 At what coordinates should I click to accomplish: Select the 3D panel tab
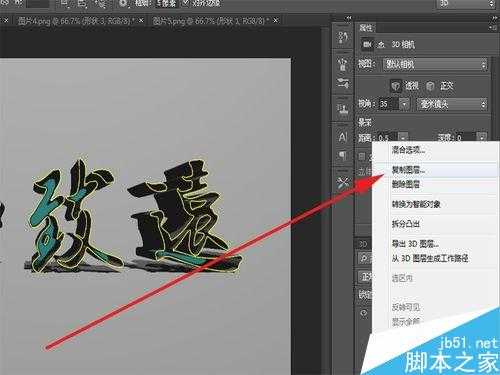pyautogui.click(x=363, y=244)
